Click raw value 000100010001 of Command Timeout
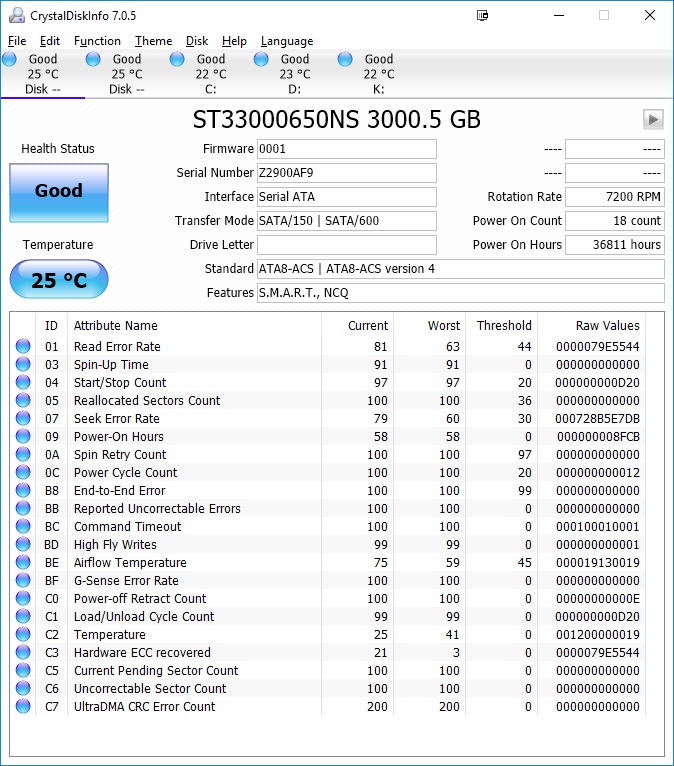 597,527
